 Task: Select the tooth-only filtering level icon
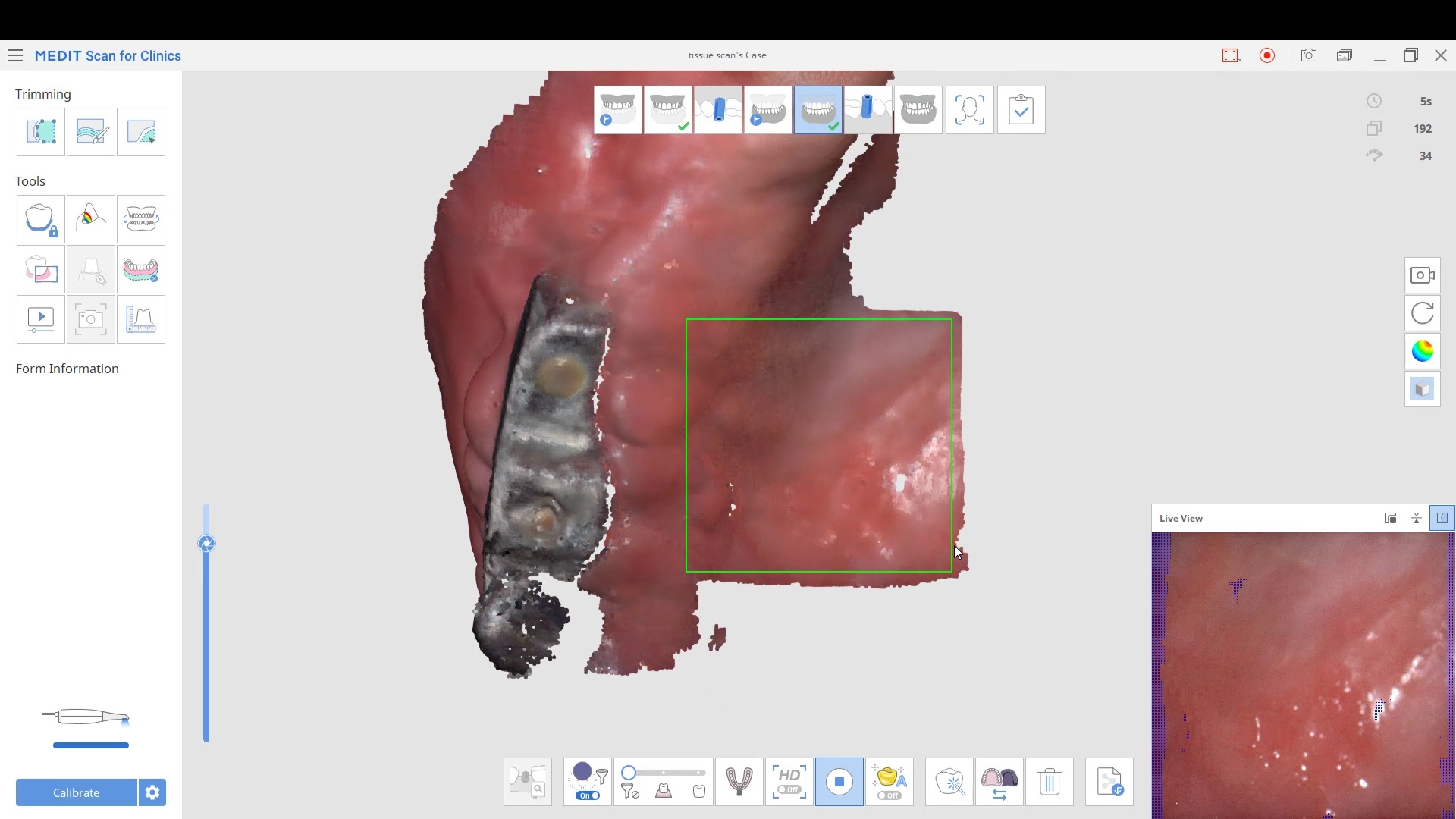click(699, 792)
